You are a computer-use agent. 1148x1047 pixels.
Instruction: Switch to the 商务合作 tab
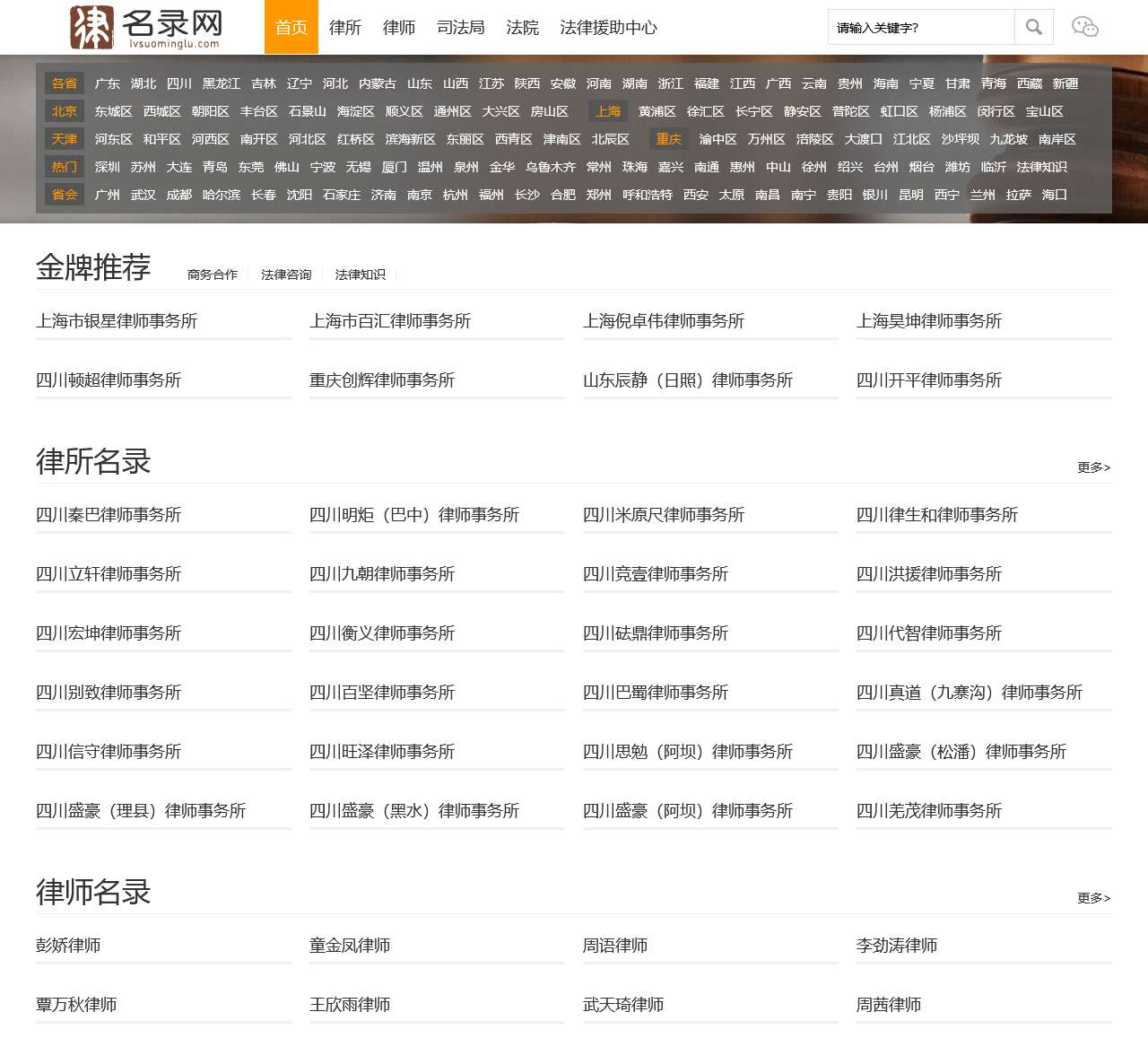[x=213, y=275]
